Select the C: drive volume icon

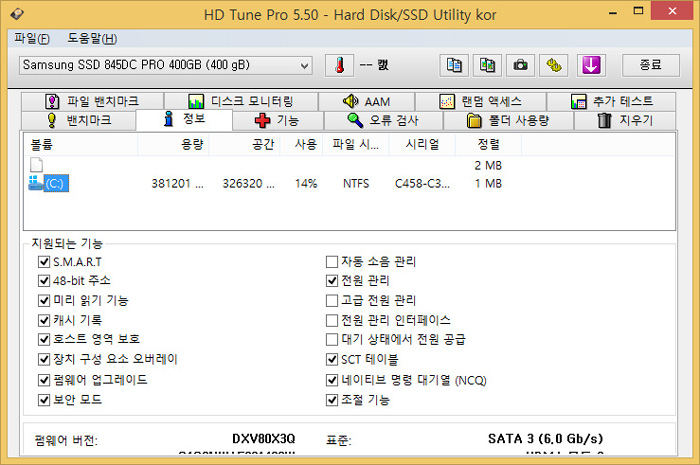pos(38,183)
